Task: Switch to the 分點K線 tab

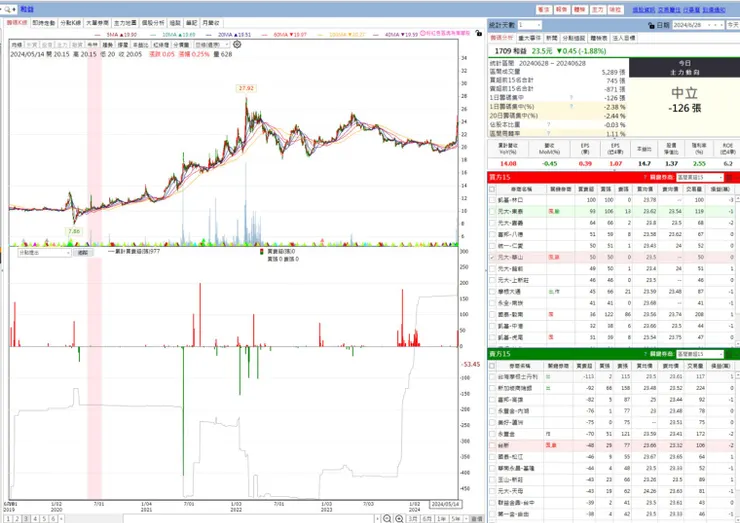Action: point(70,23)
